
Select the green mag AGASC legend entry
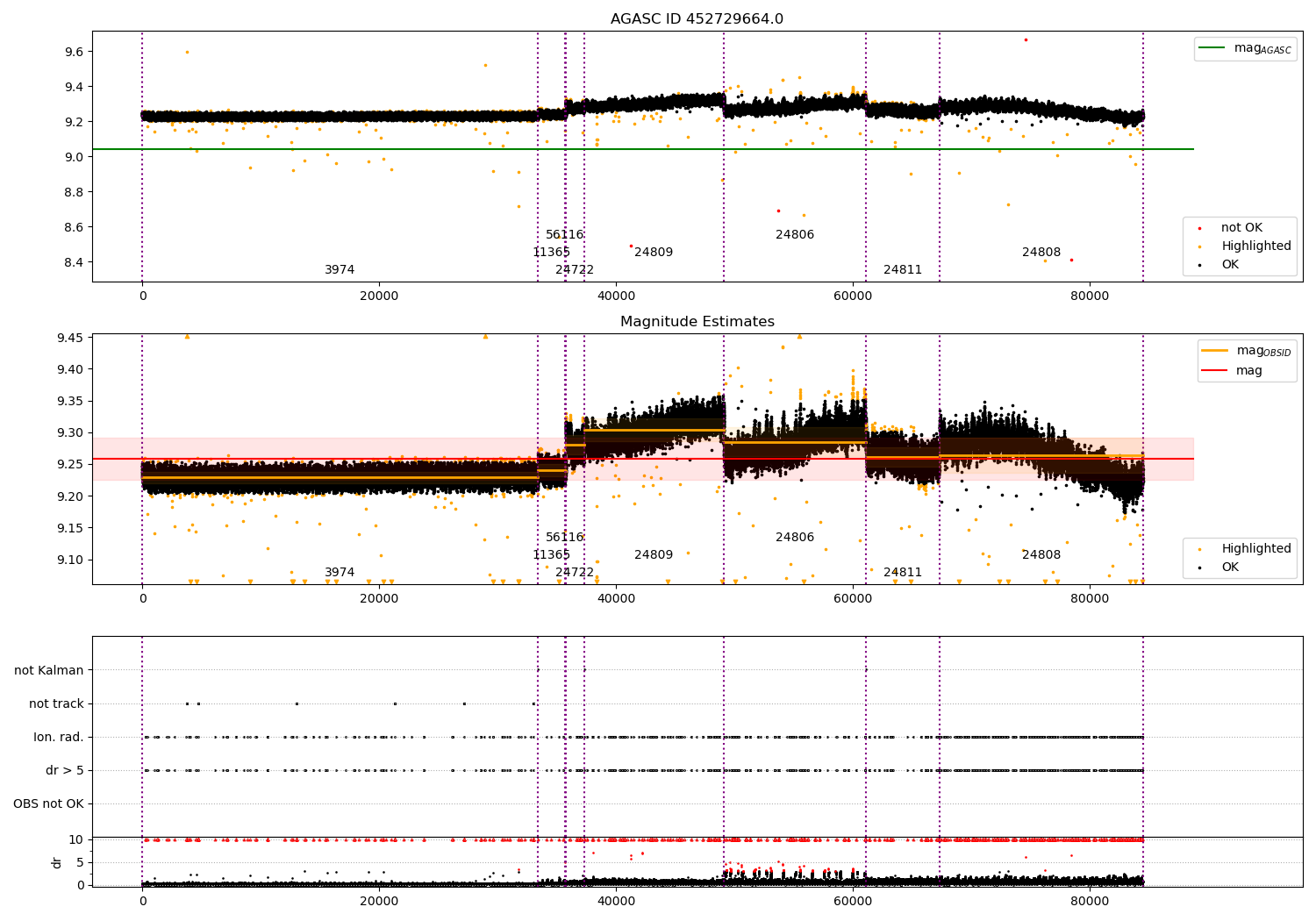point(1245,48)
